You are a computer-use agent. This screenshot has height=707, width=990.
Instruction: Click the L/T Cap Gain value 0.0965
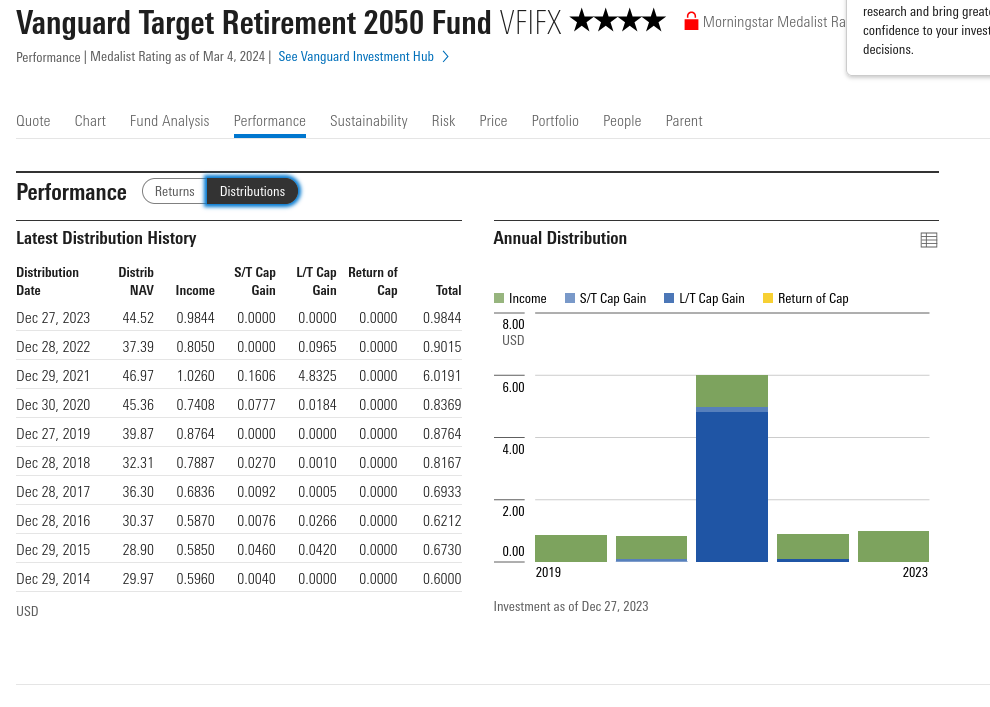317,347
